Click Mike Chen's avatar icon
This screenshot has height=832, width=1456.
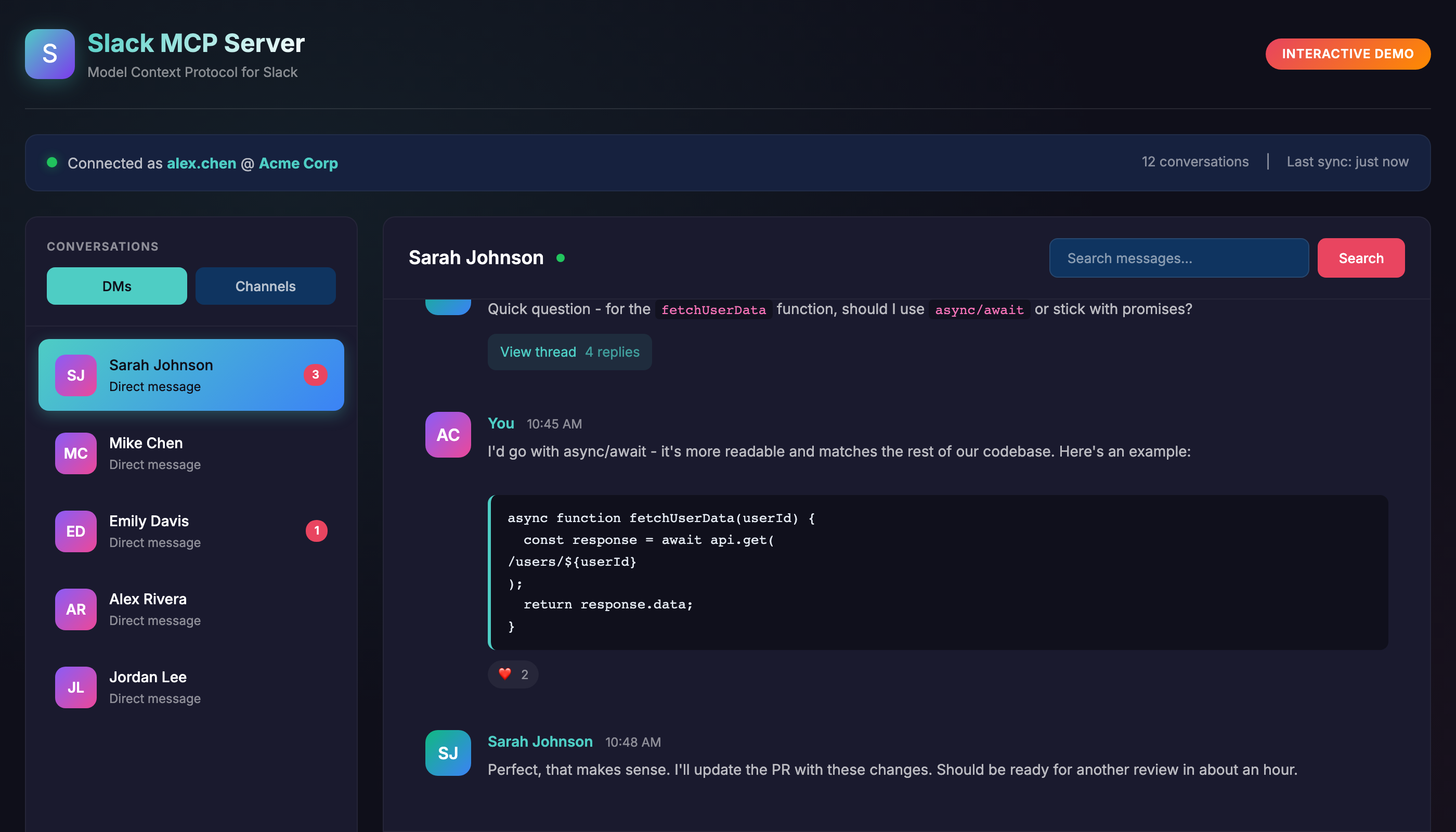[x=75, y=453]
